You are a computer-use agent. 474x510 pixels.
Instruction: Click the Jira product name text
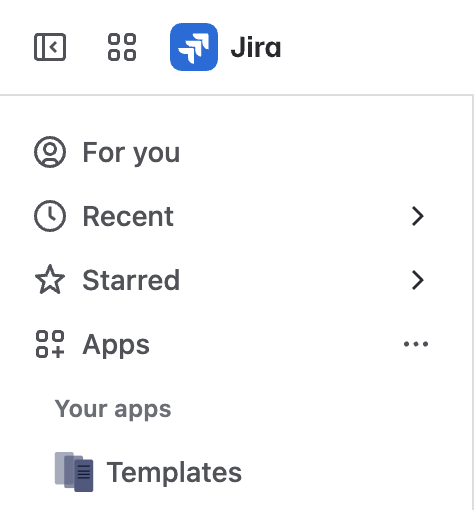point(256,47)
